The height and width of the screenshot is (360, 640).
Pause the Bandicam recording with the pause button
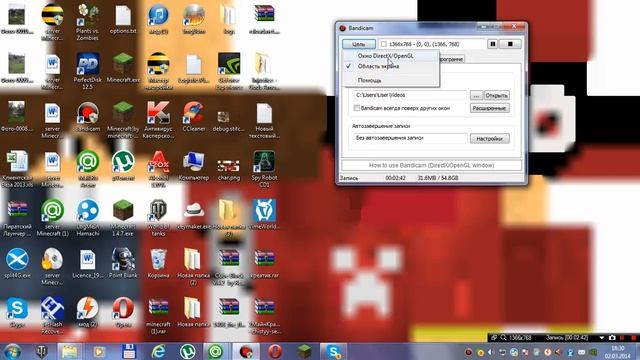click(x=492, y=44)
